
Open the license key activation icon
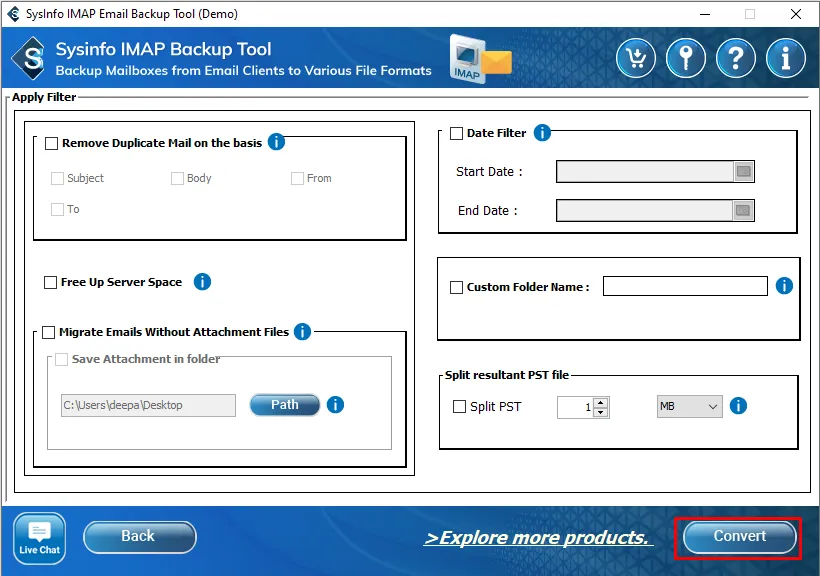(686, 58)
